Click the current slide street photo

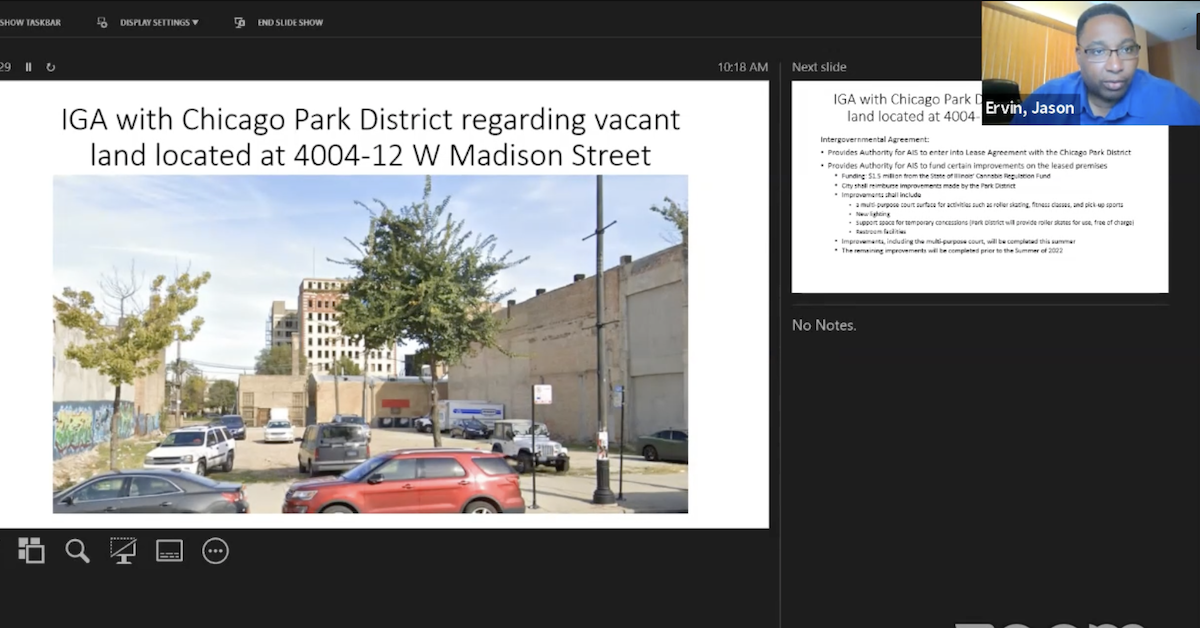(x=370, y=344)
